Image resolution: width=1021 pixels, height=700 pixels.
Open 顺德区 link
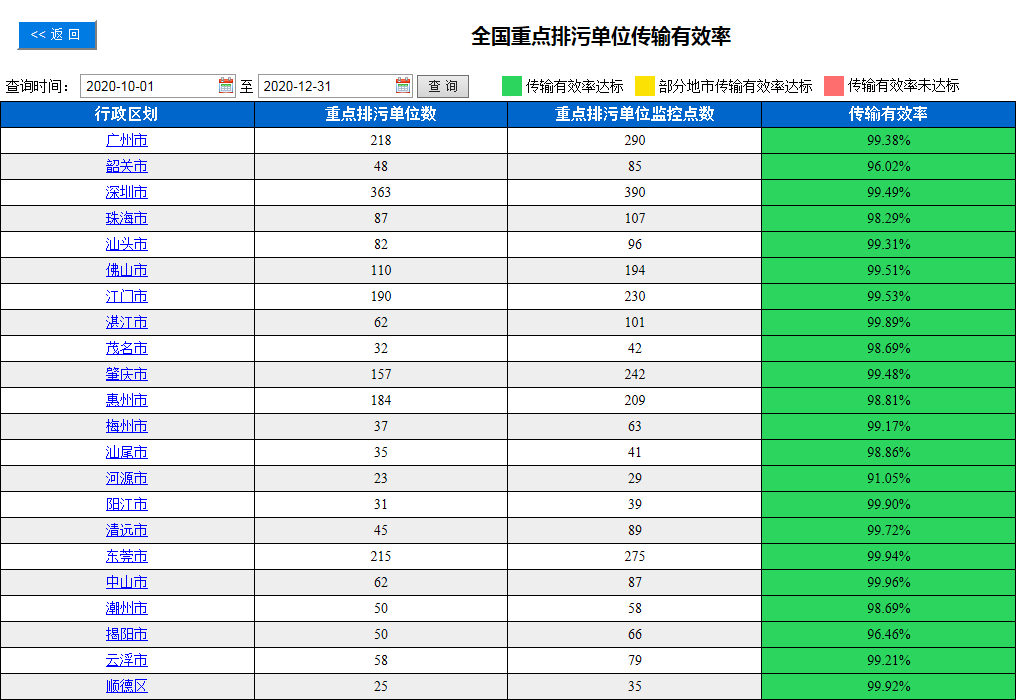pyautogui.click(x=127, y=686)
